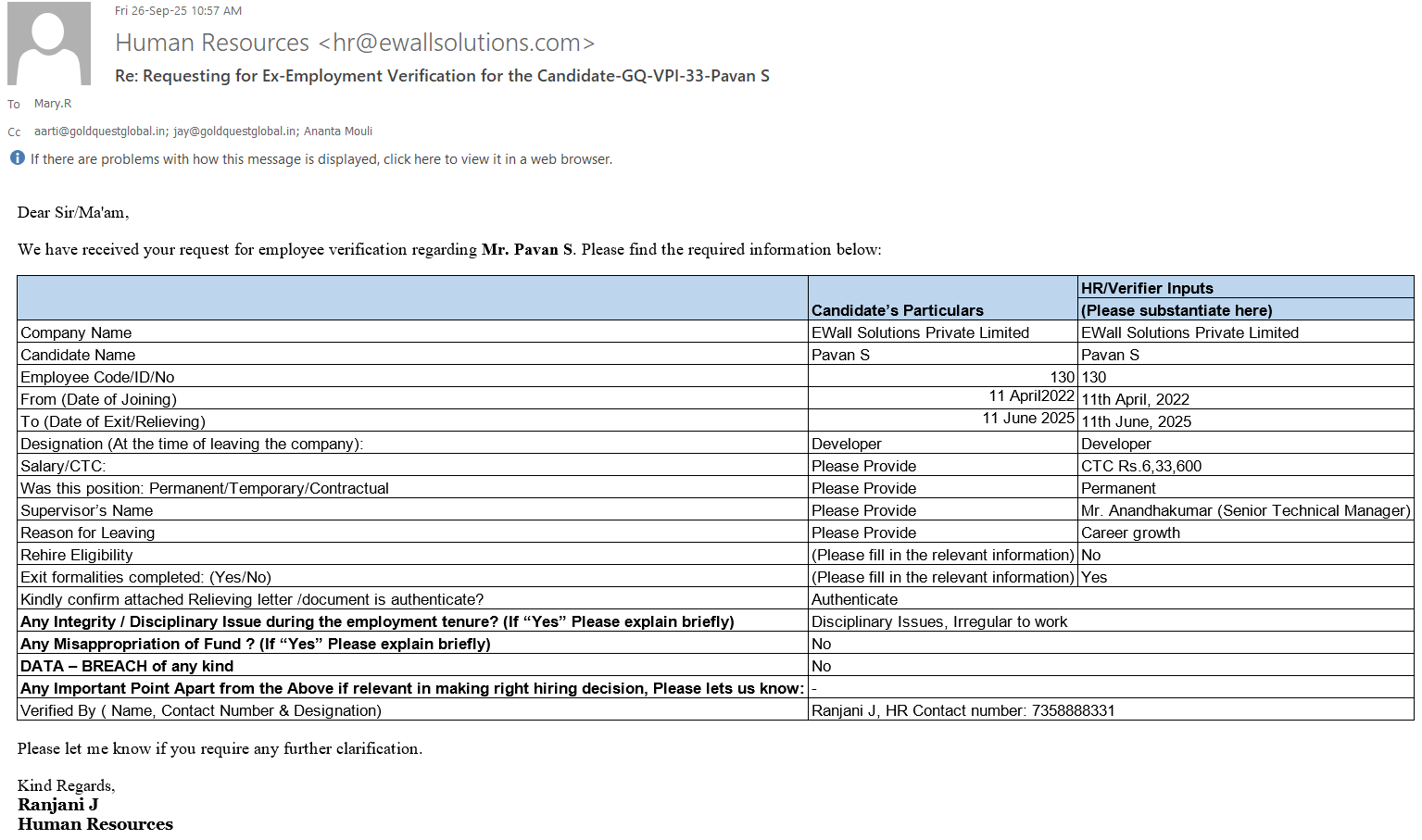The image size is (1422, 840).
Task: Click the Disciplinary Issues, Irregular to work cell
Action: click(938, 621)
